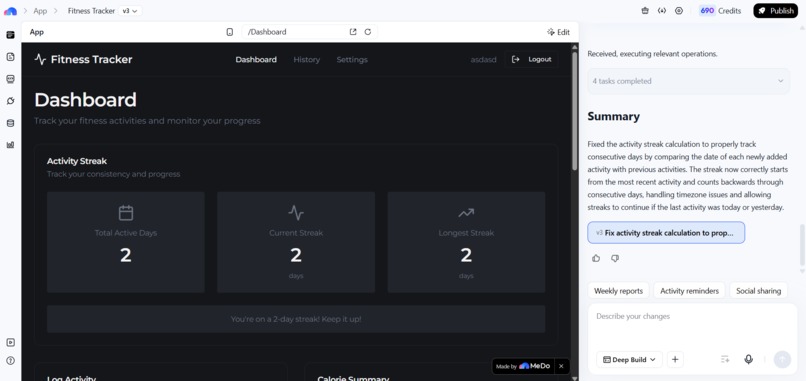Screen dimensions: 806x381
Task: Click the 2-day streak message banner
Action: point(296,319)
